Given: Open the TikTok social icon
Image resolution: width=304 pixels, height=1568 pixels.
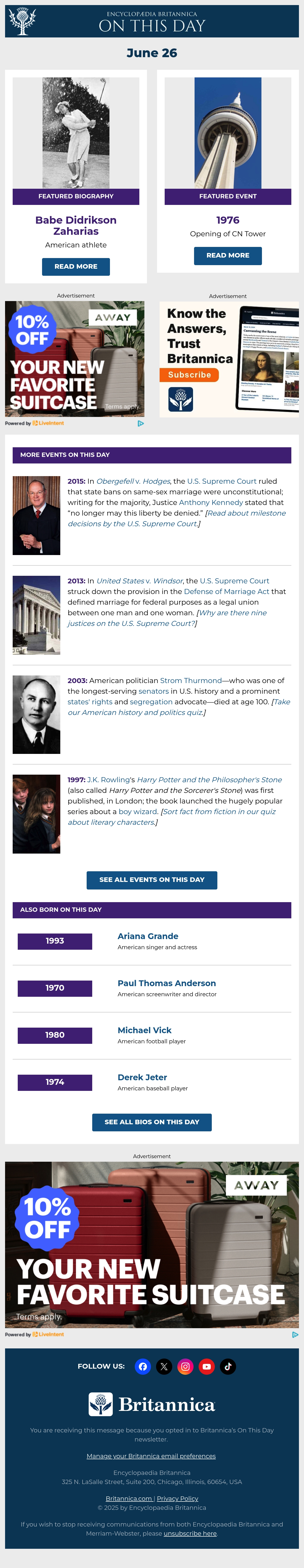Looking at the screenshot, I should (x=228, y=1367).
